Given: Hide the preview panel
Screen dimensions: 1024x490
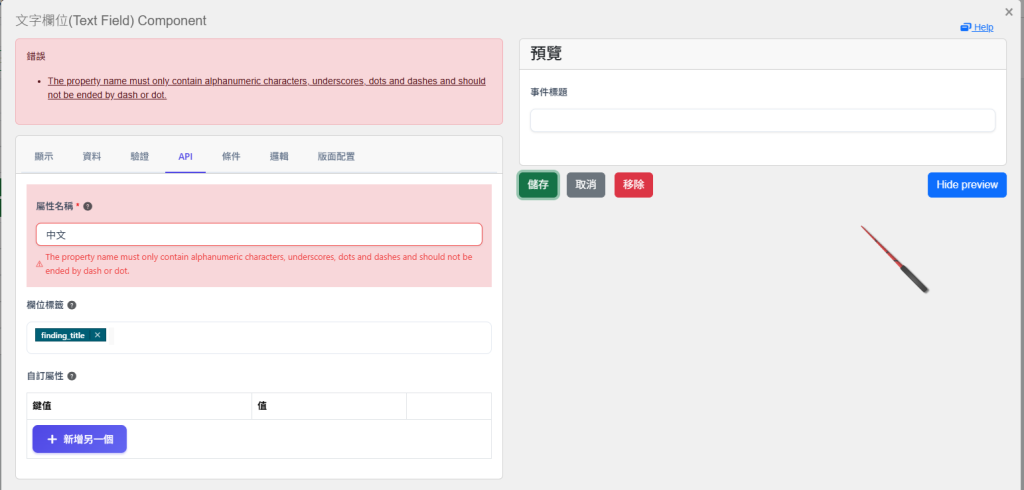Looking at the screenshot, I should click(x=967, y=185).
